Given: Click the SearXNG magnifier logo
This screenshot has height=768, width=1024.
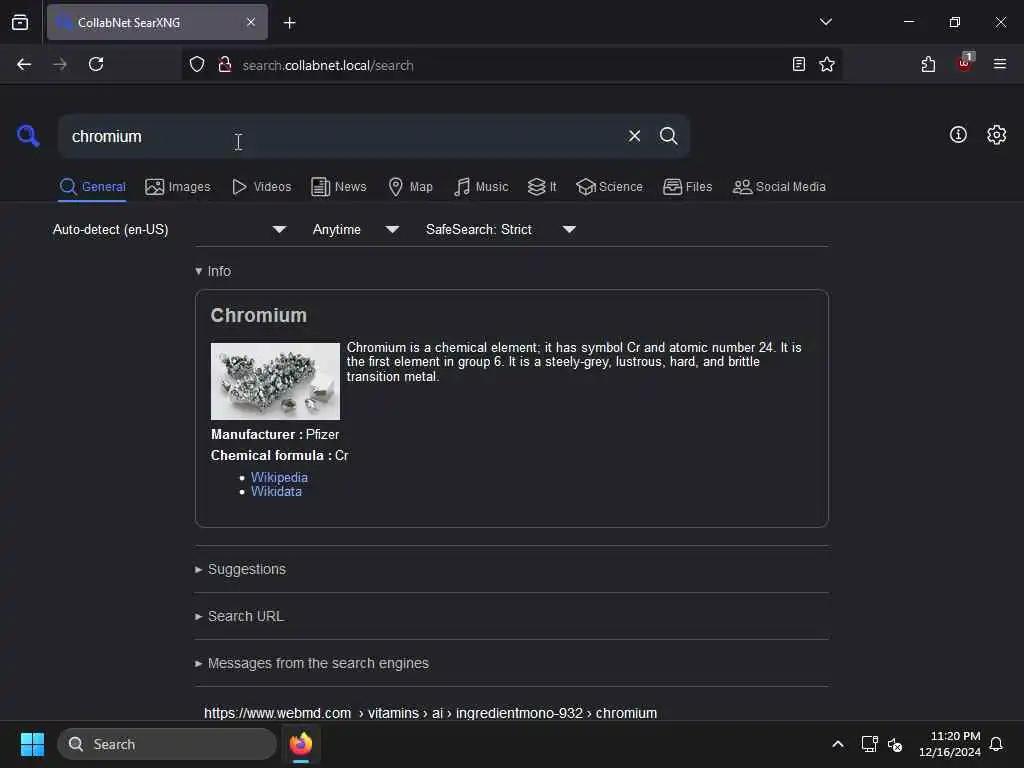Looking at the screenshot, I should 28,136.
